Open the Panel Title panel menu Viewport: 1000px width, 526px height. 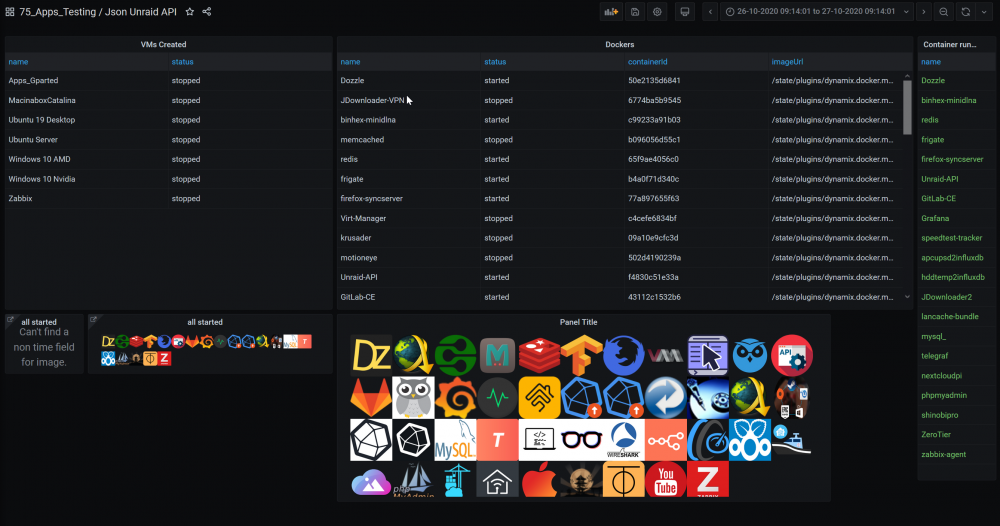[x=578, y=322]
